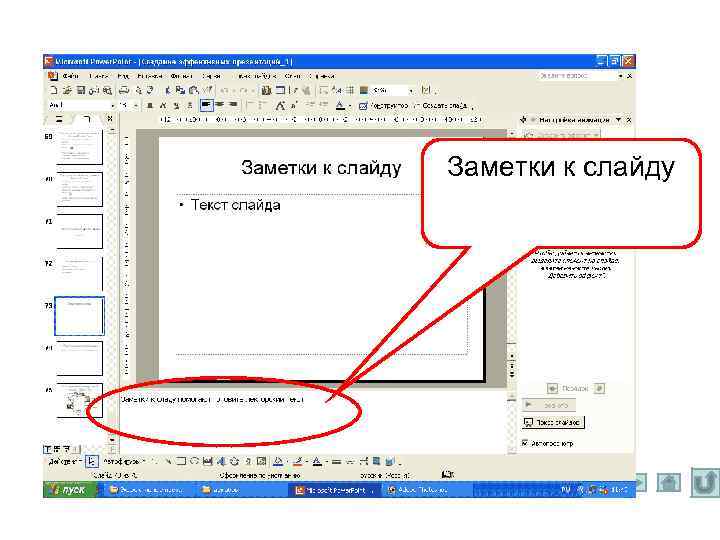
Task: Select slide thumbnail 71
Action: click(79, 231)
